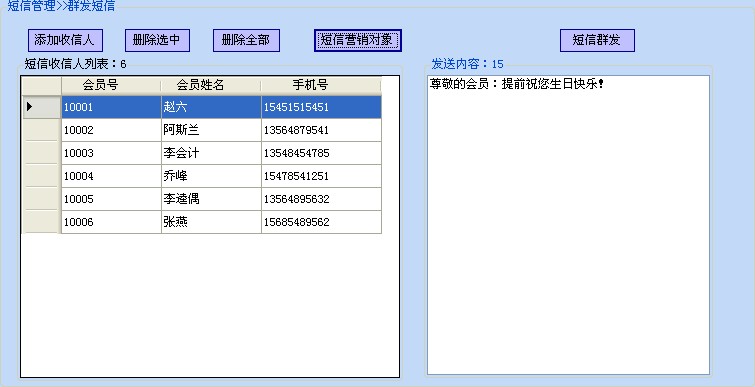Open the 短信营销对象 button
The height and width of the screenshot is (387, 755).
click(357, 40)
